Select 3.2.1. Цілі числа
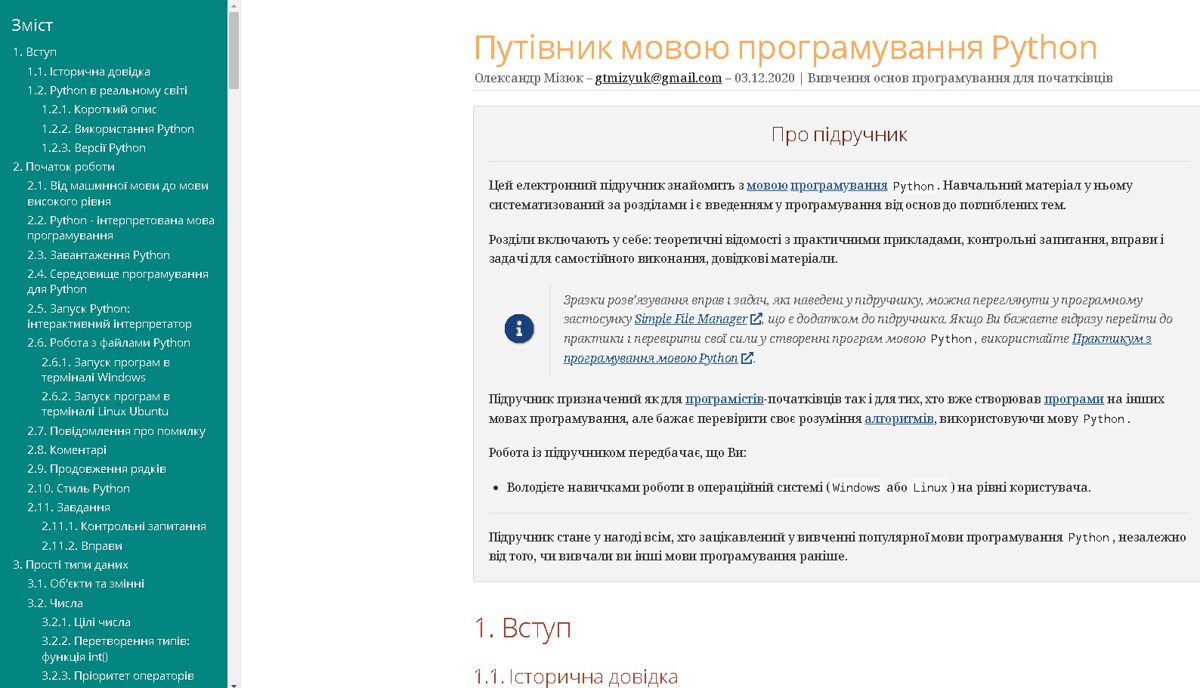 point(86,622)
